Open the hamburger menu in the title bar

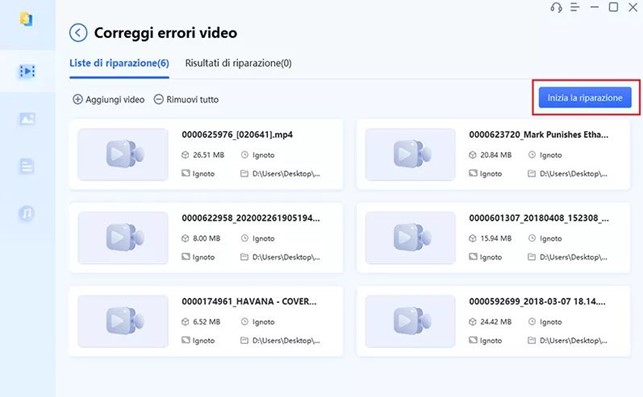(x=575, y=7)
